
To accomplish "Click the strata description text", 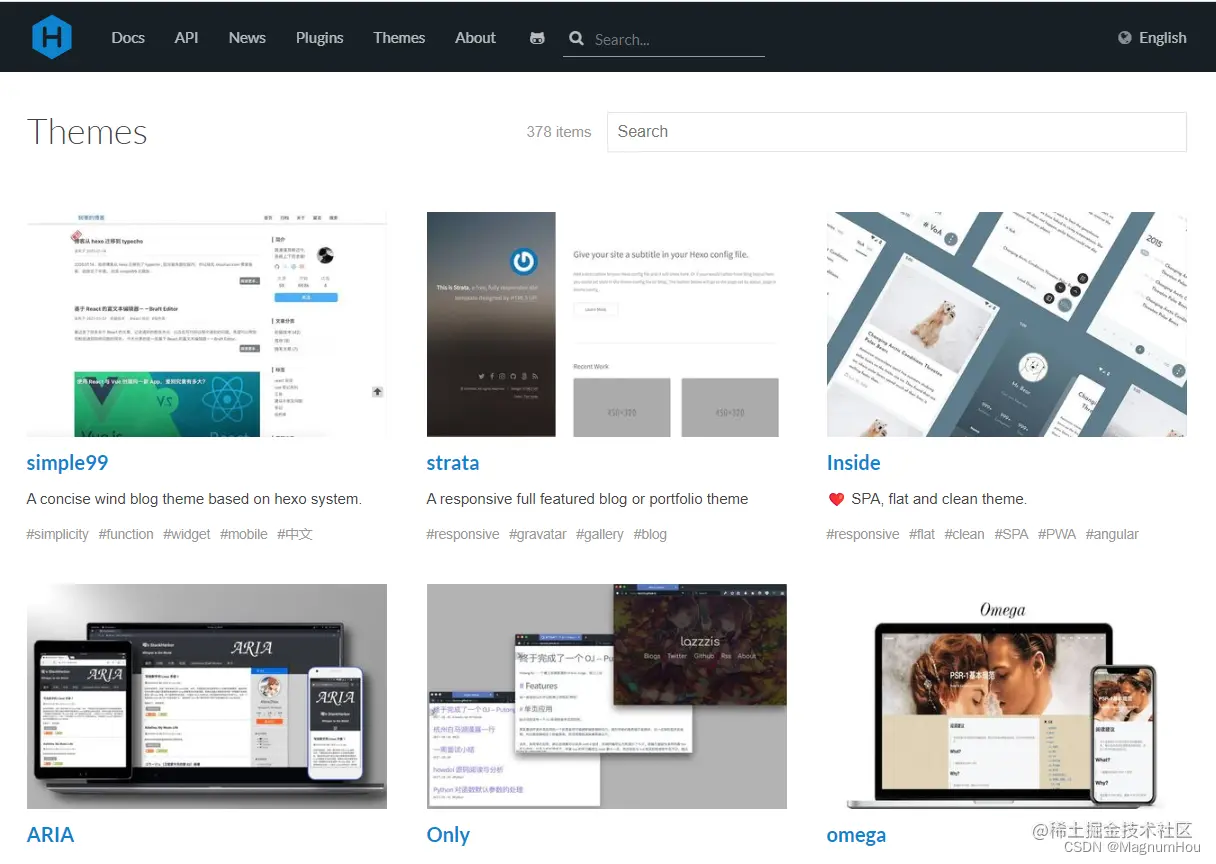I will [x=587, y=499].
